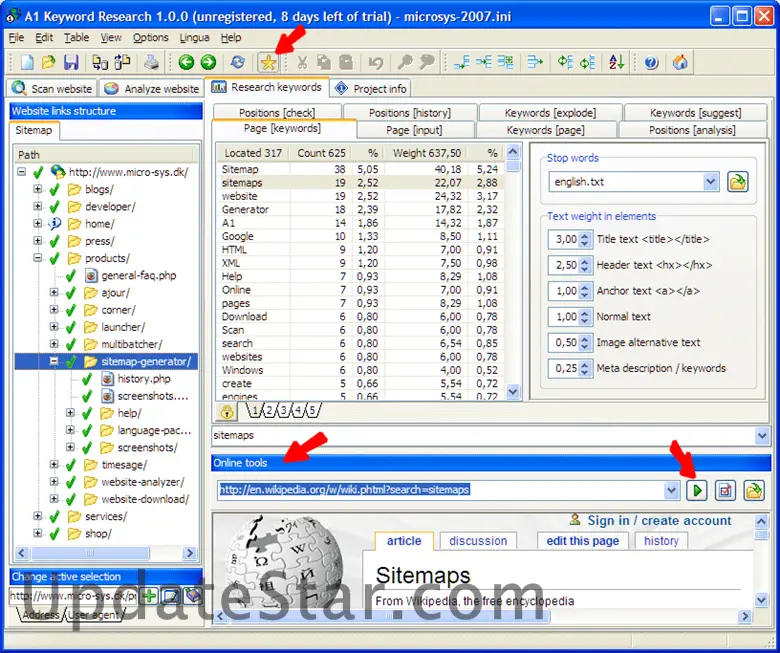Adjust the Header text weight spinner
The width and height of the screenshot is (780, 653).
tap(585, 265)
